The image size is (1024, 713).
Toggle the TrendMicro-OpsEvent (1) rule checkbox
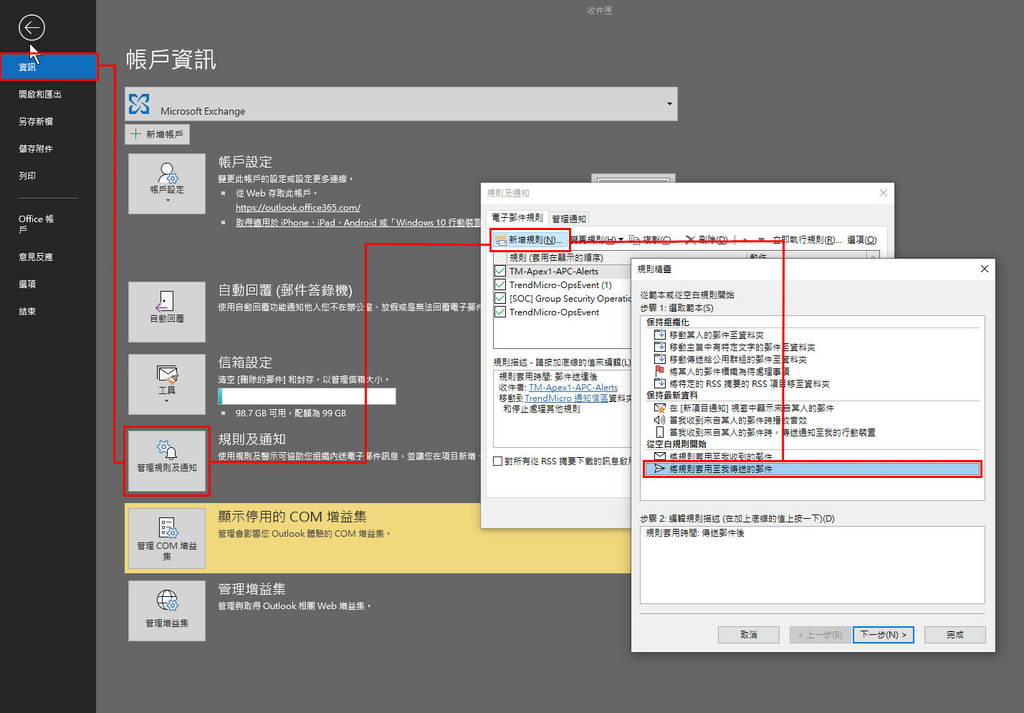(x=500, y=285)
